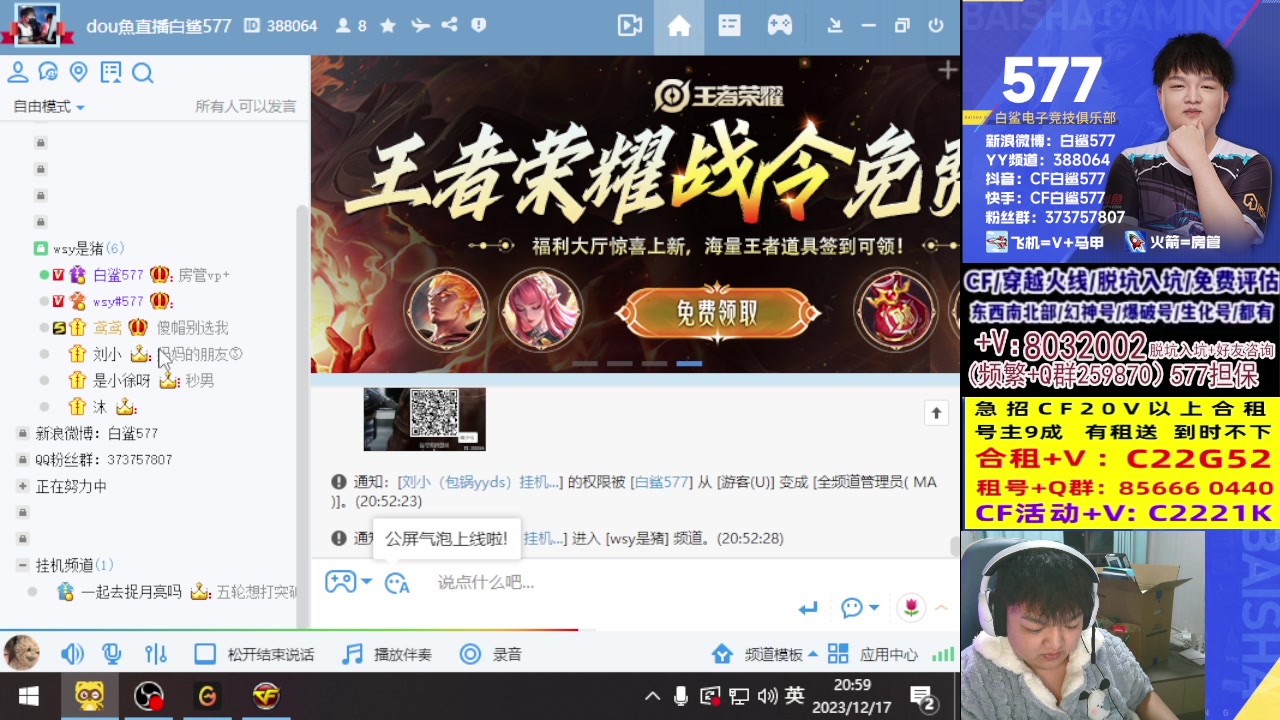Open the user list icon in sidebar

[18, 72]
